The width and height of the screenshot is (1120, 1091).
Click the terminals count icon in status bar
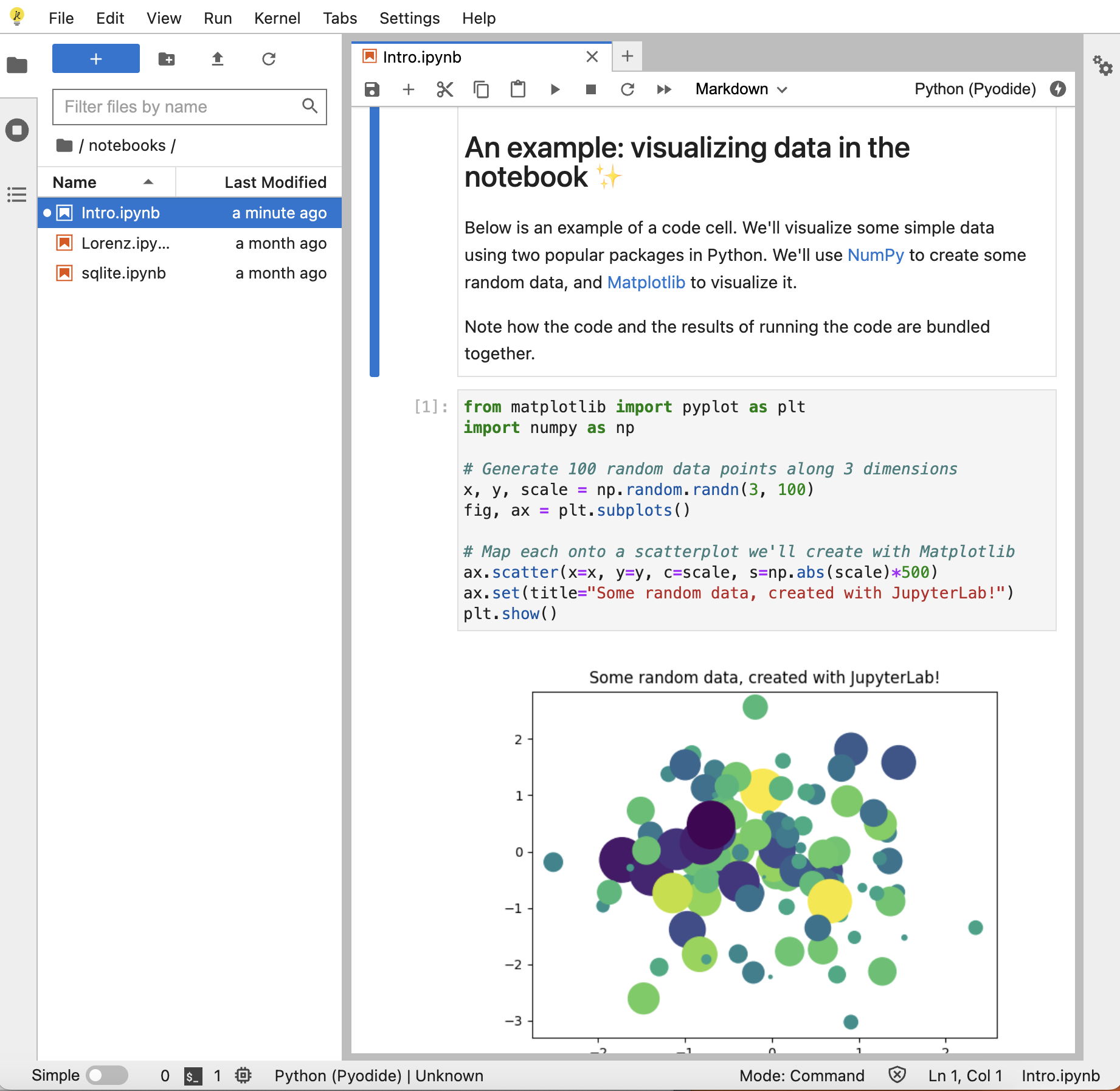pyautogui.click(x=193, y=1076)
